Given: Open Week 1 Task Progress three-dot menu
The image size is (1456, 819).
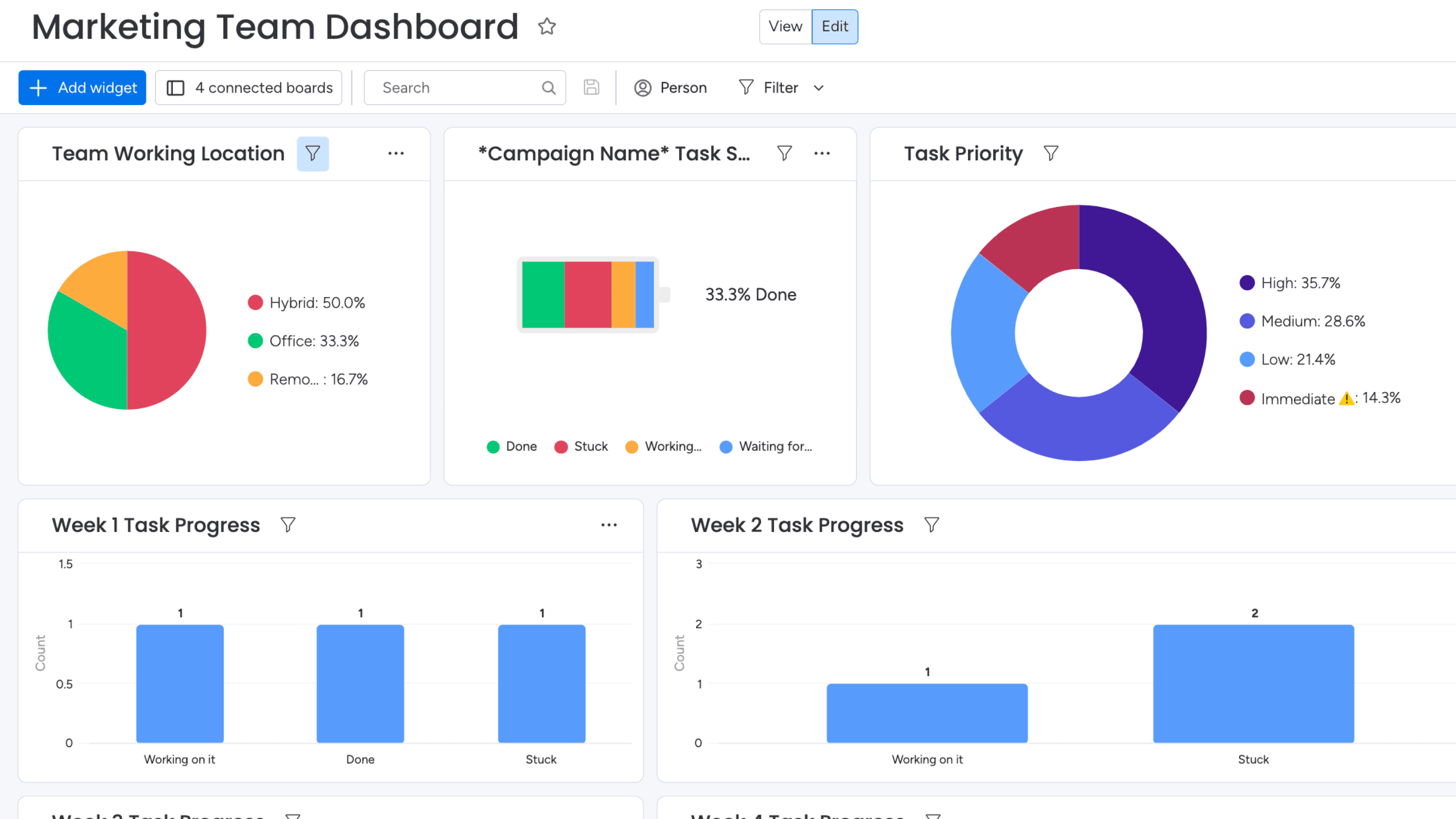Looking at the screenshot, I should click(x=609, y=525).
